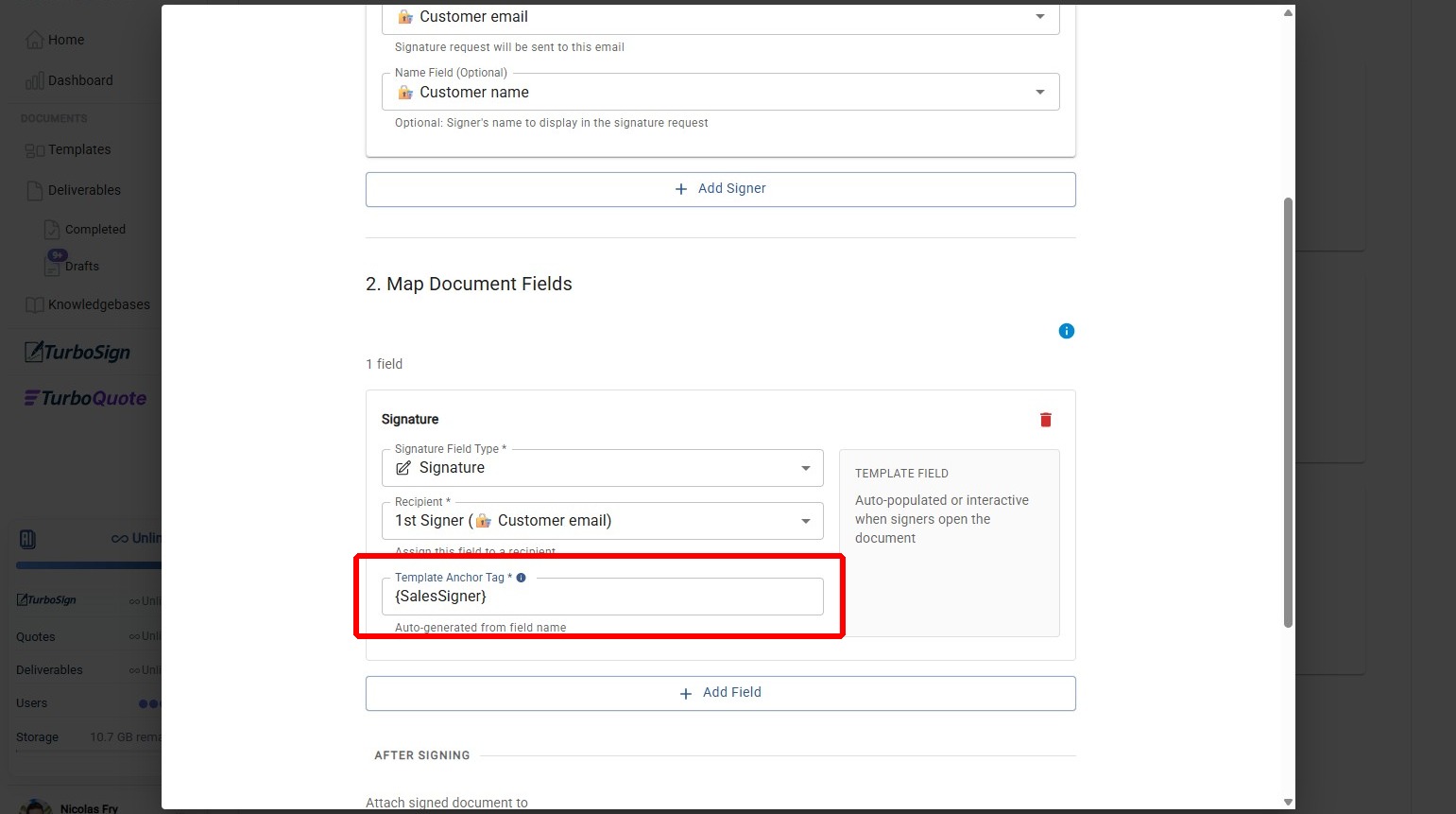Viewport: 1456px width, 814px height.
Task: Click the blue info icon above field count
Action: pos(1066,331)
